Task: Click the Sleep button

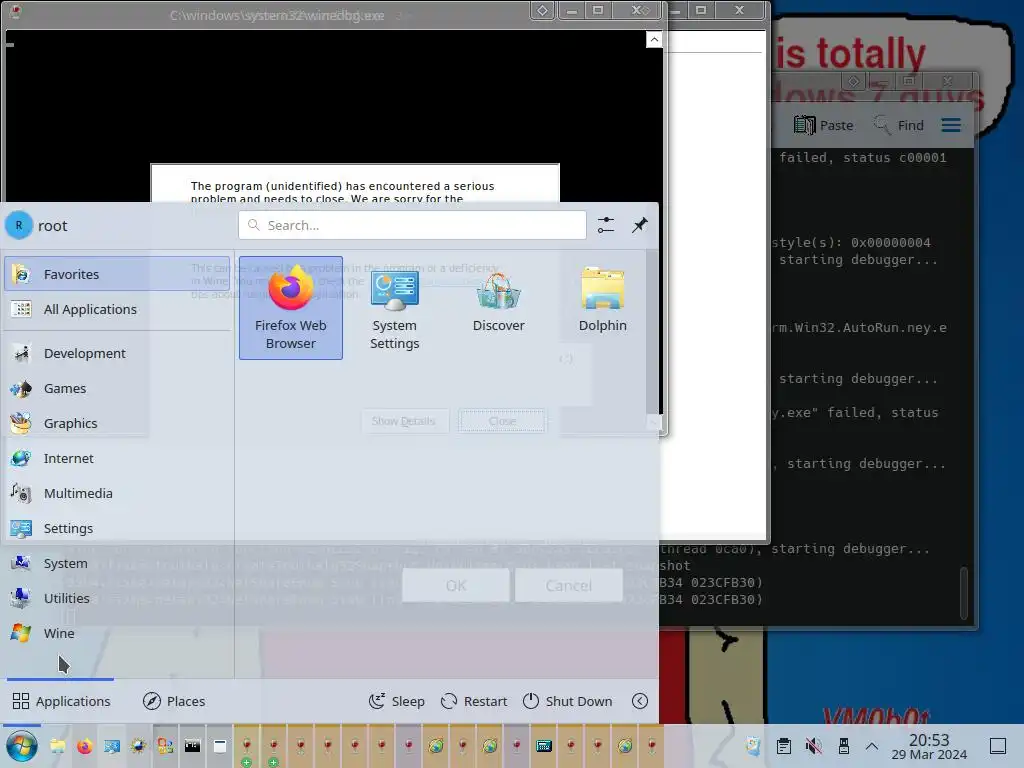Action: click(396, 701)
